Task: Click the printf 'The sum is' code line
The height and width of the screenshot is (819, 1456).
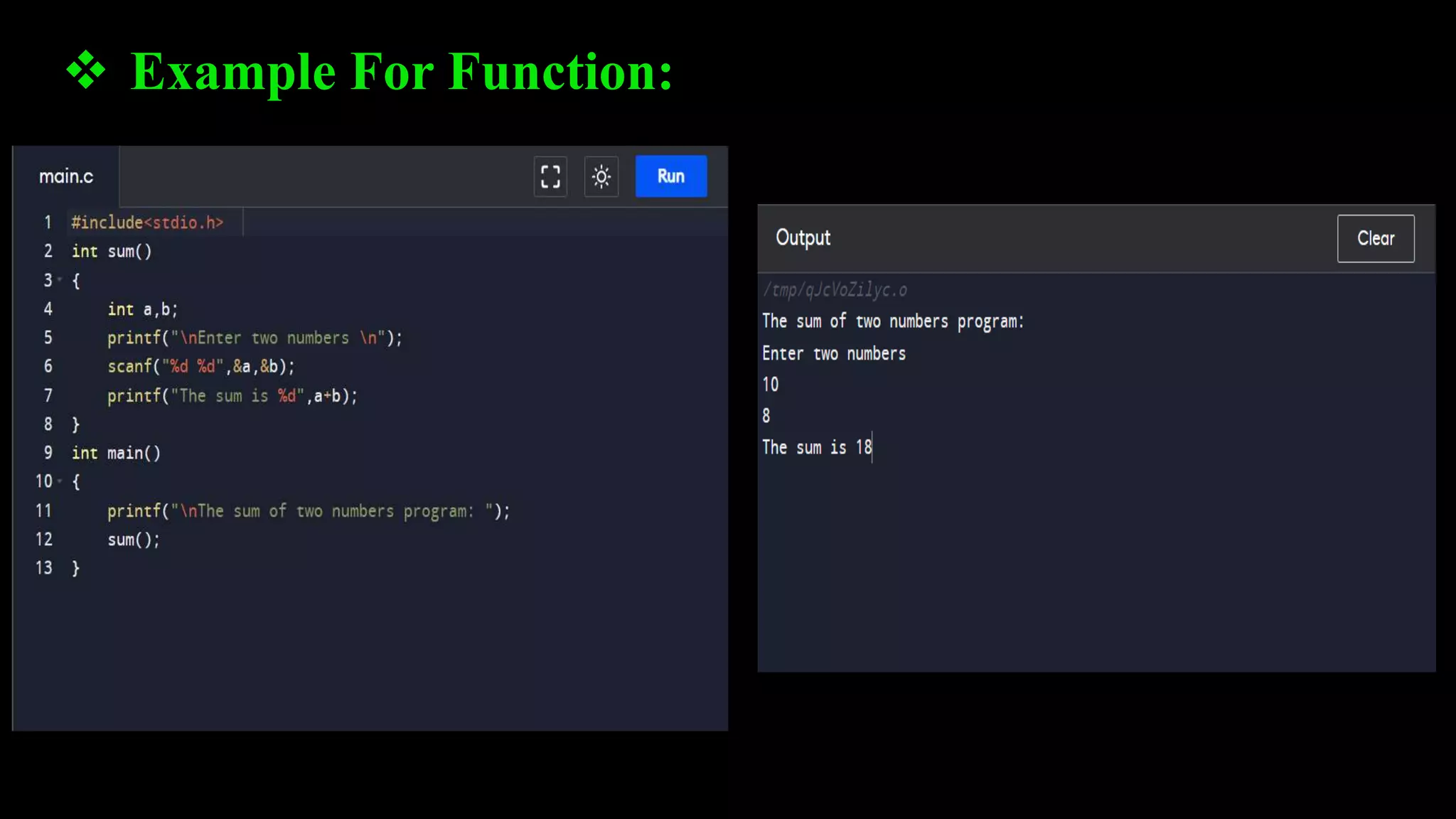Action: tap(232, 396)
